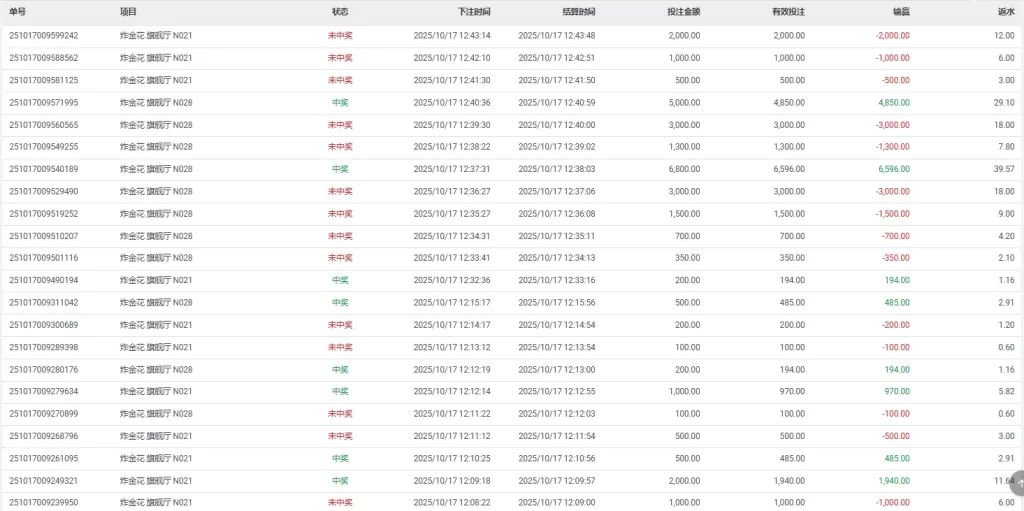Screen dimensions: 1024x511
Task: Click the 项目 column header
Action: [x=128, y=11]
